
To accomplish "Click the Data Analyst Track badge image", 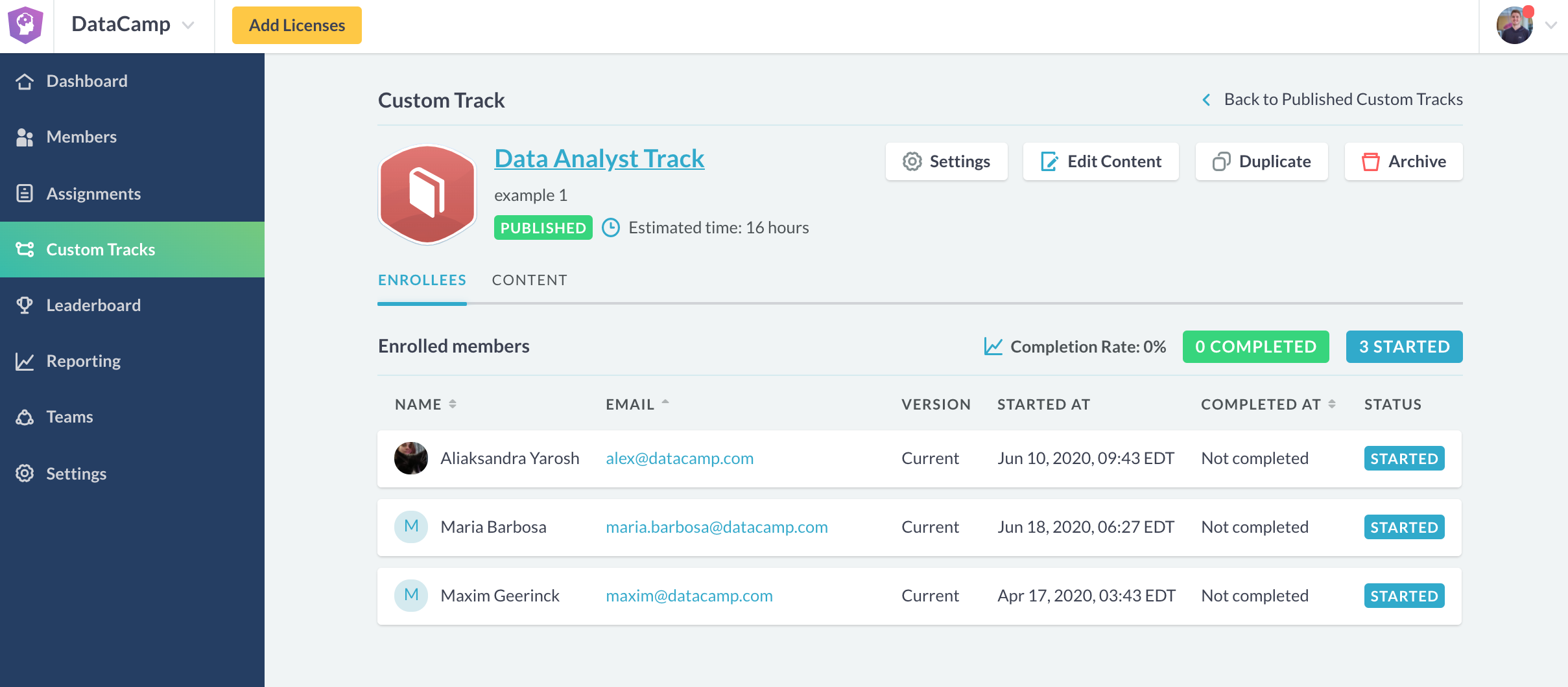I will pyautogui.click(x=427, y=194).
